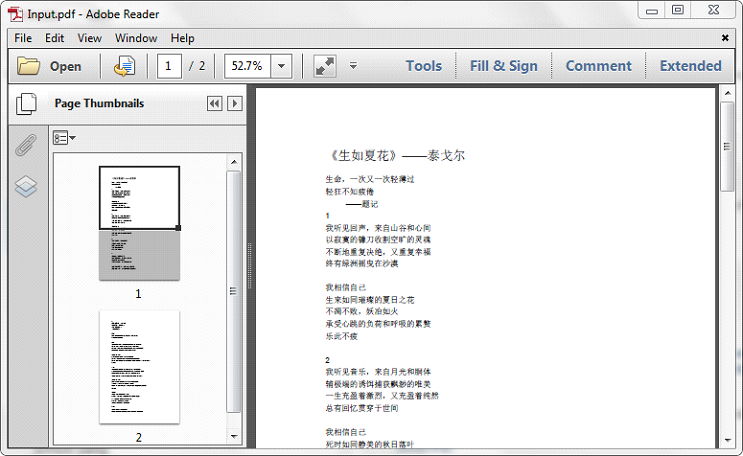
Task: Open the Layers panel icon
Action: (26, 186)
